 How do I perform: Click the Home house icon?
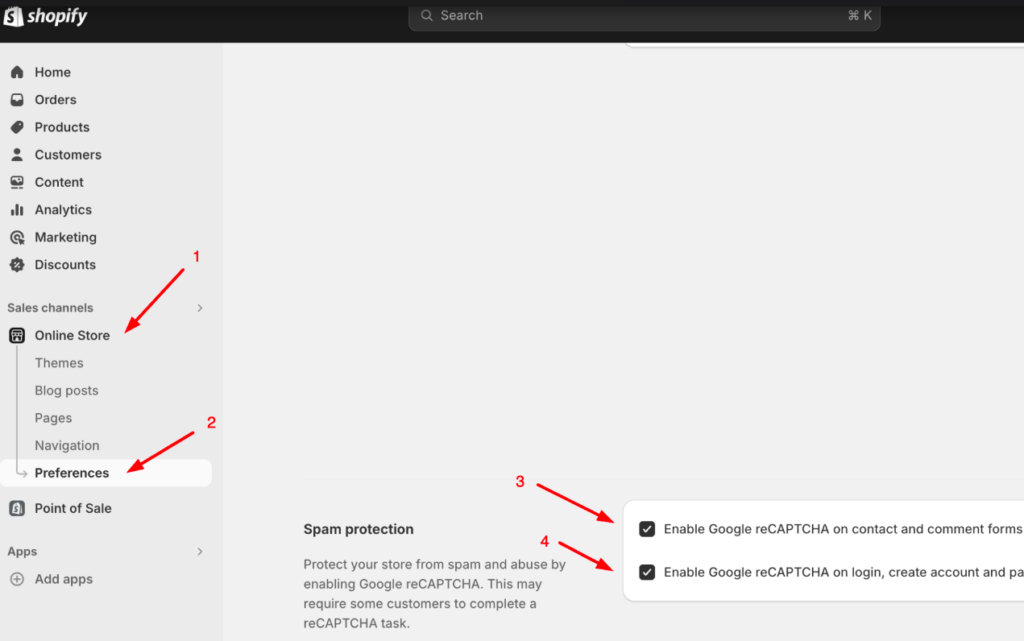17,72
